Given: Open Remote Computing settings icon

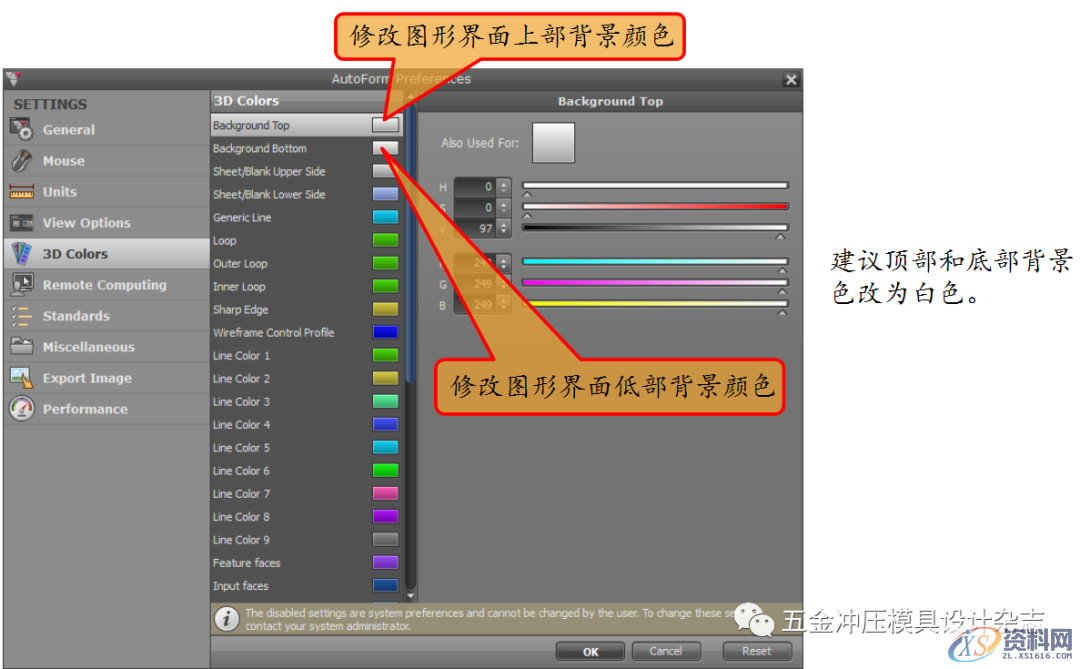Looking at the screenshot, I should click(21, 284).
